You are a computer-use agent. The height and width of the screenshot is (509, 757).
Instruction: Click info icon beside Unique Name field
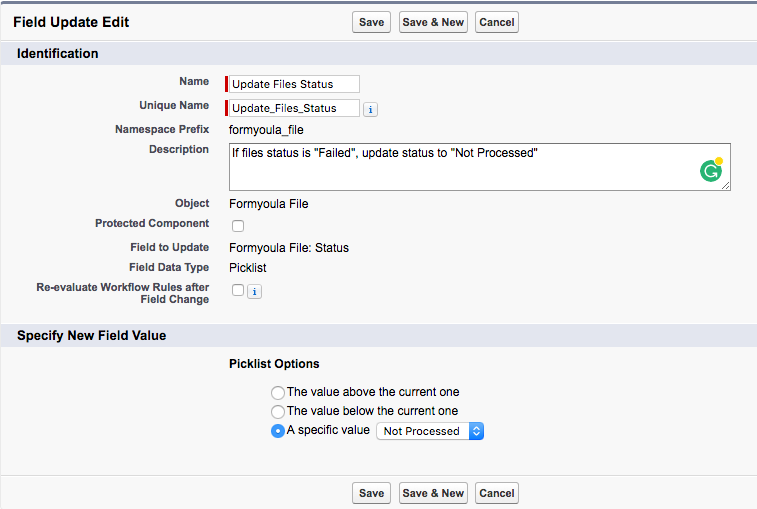370,109
